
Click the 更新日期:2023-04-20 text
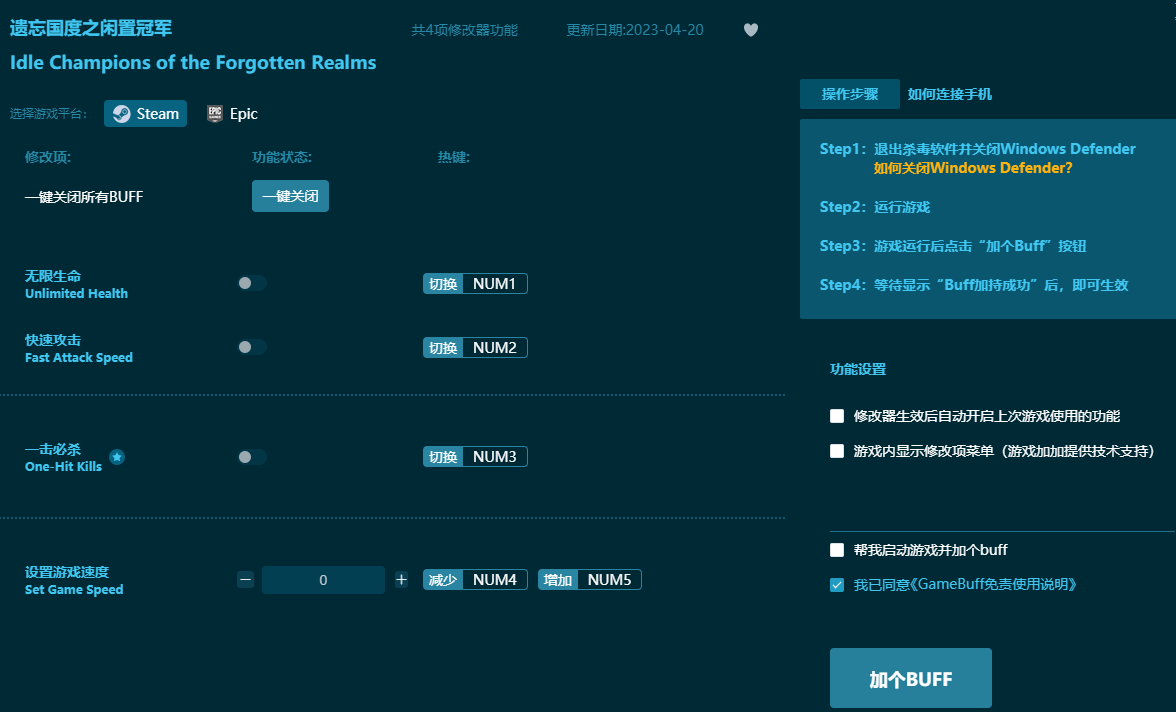coord(634,30)
